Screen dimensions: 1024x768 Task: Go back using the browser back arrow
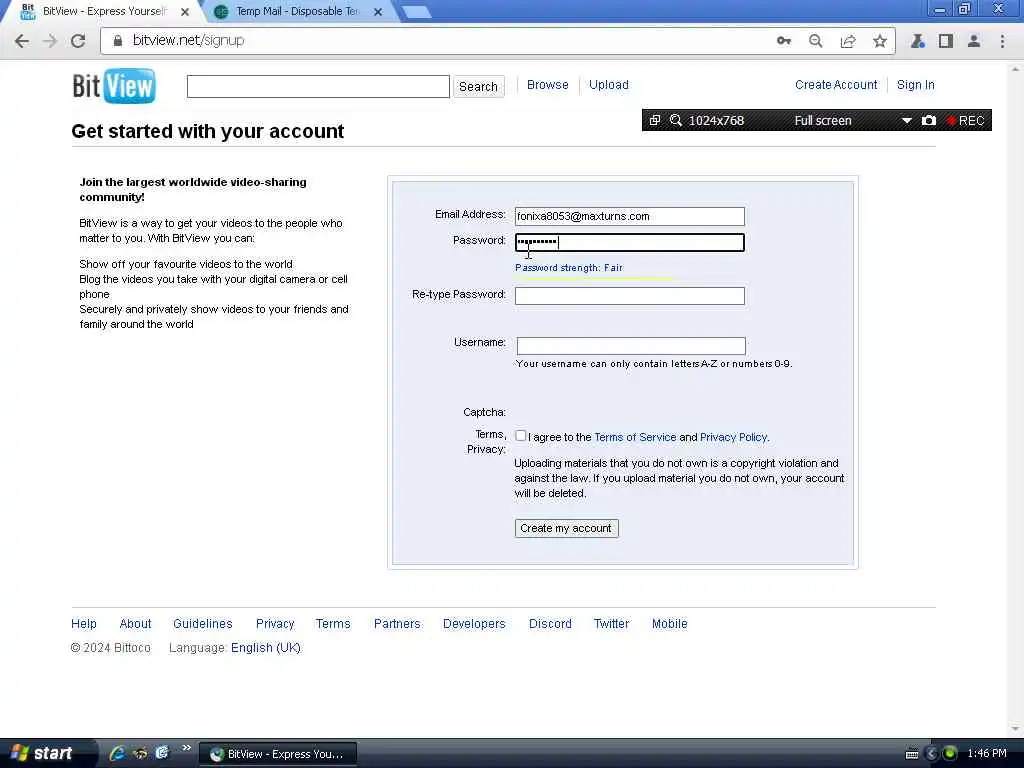click(22, 41)
